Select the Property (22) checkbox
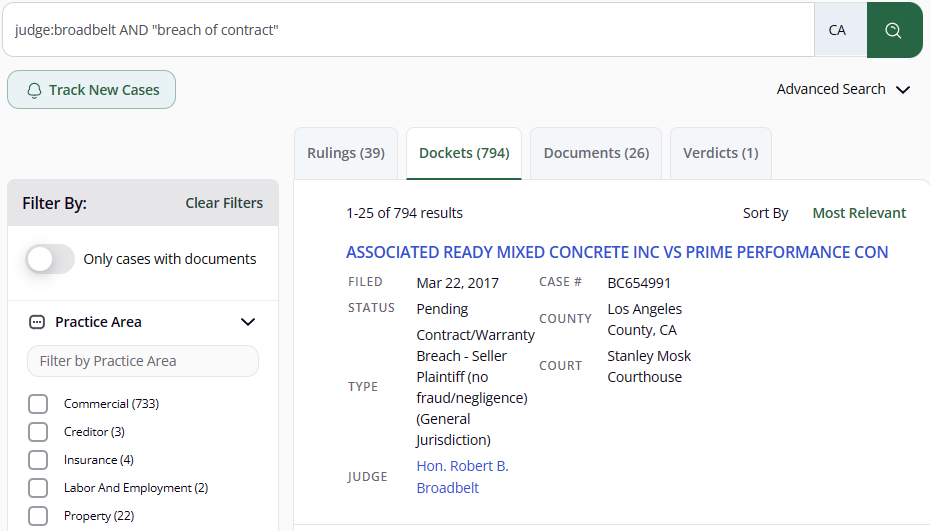 click(38, 516)
